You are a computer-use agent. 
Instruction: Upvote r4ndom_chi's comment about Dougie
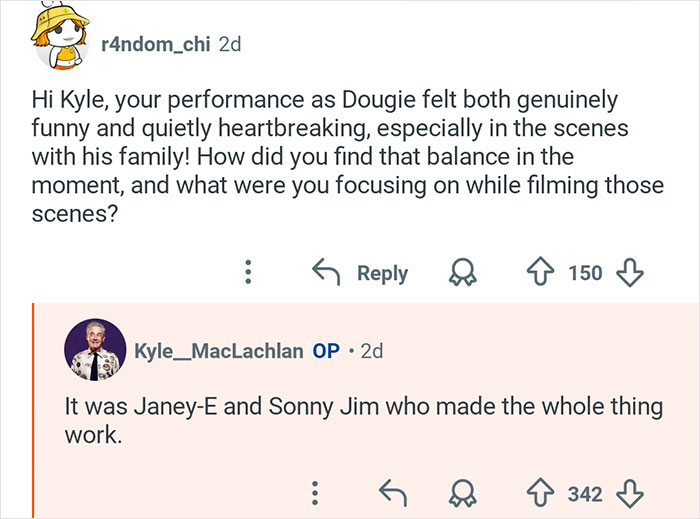click(539, 272)
